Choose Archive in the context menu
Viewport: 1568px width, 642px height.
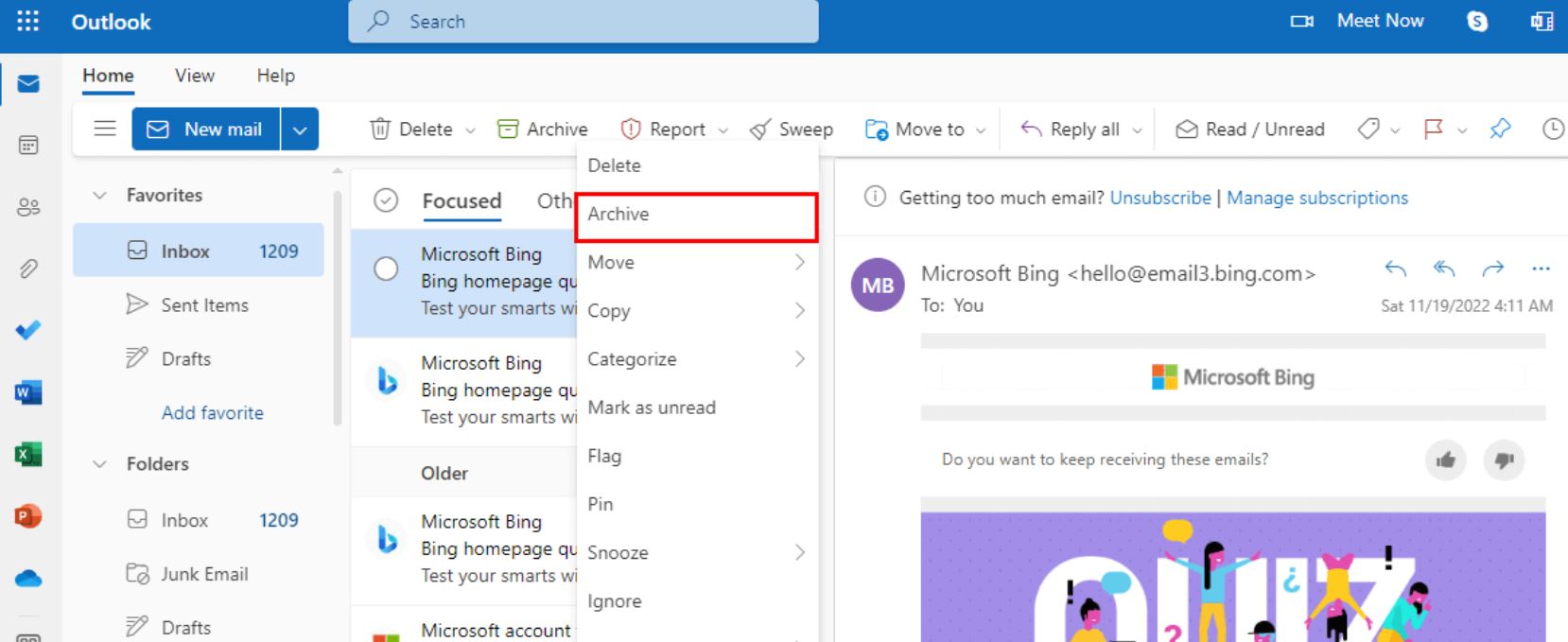point(697,216)
